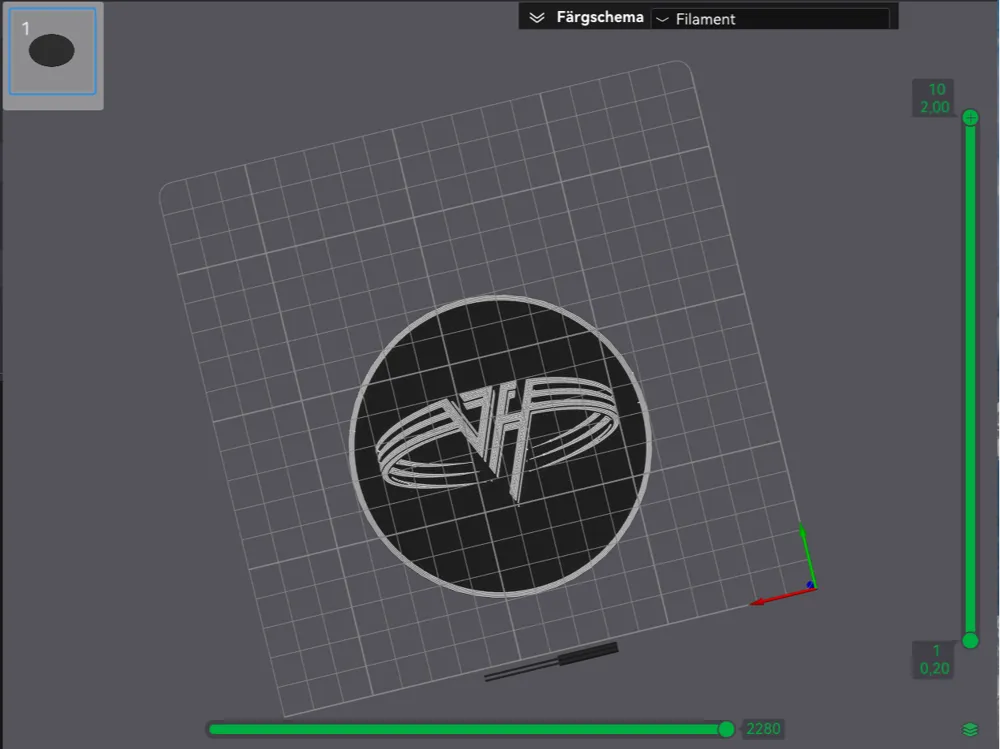The image size is (1000, 749).
Task: Open the Filament color scheme dropdown
Action: click(x=771, y=19)
